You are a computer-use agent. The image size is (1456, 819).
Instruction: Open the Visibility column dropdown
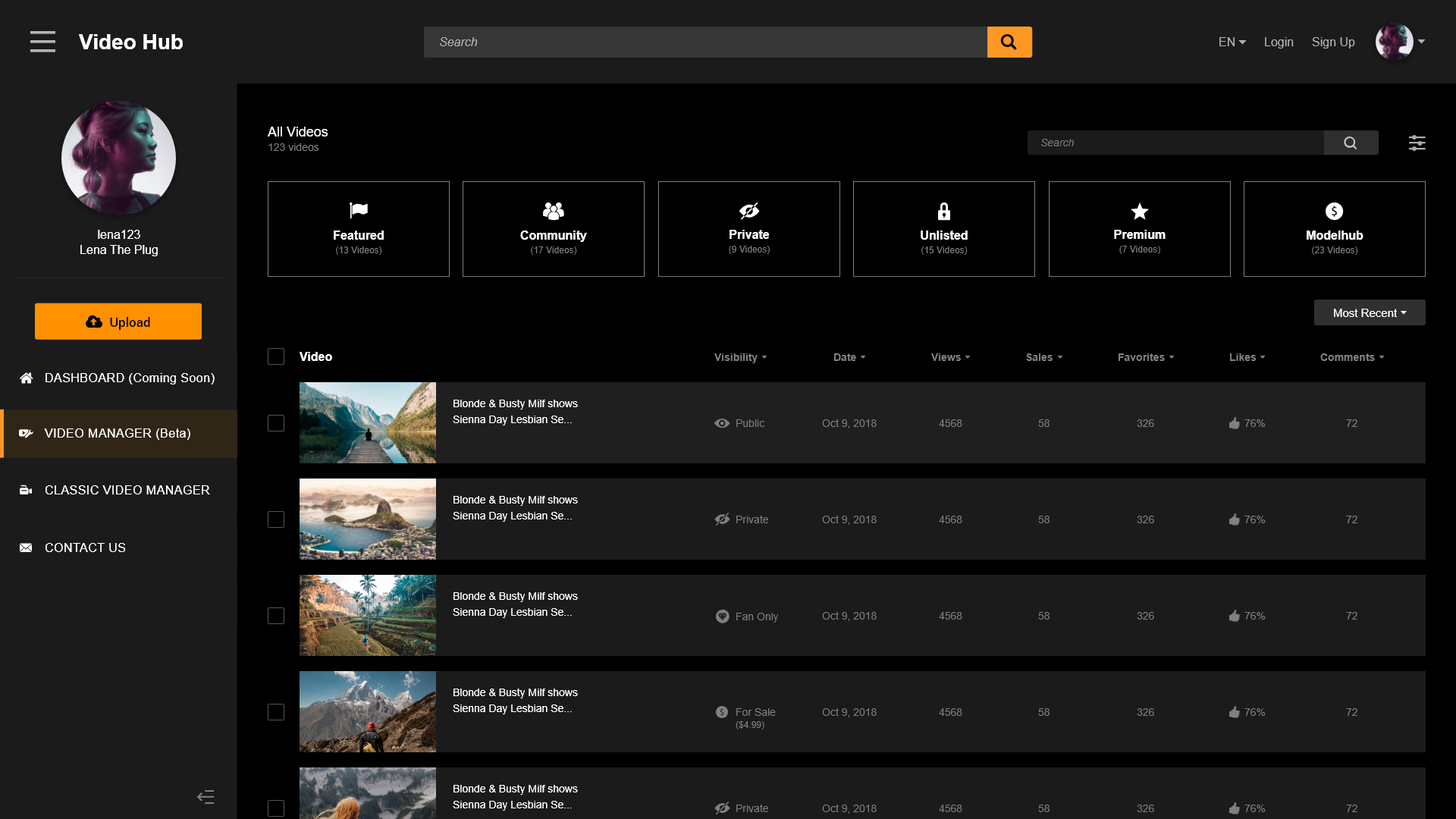click(740, 357)
